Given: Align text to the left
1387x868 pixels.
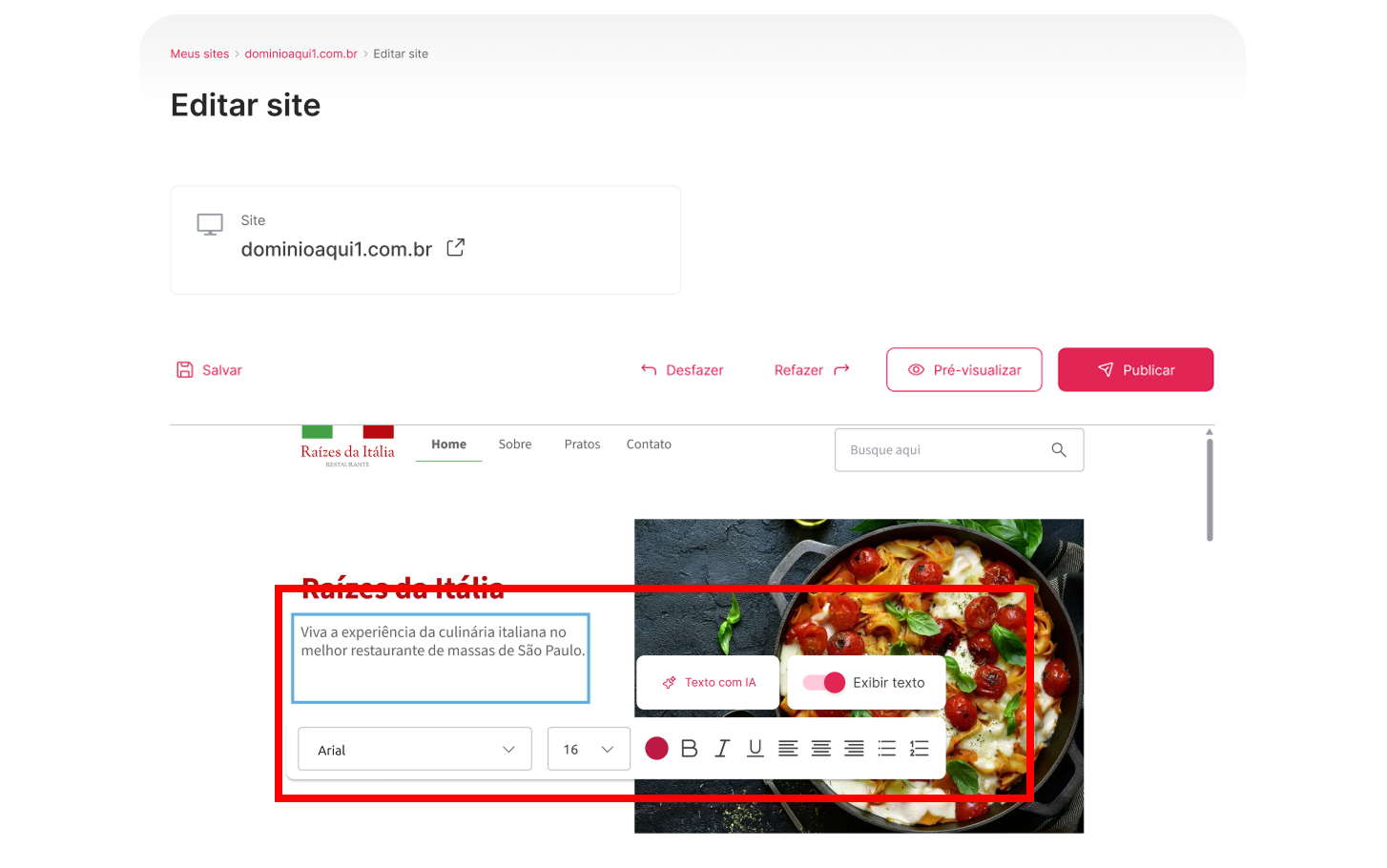Looking at the screenshot, I should [788, 749].
